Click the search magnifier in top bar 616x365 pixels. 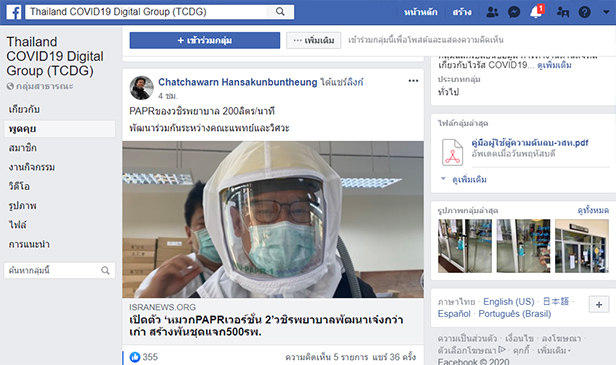280,12
